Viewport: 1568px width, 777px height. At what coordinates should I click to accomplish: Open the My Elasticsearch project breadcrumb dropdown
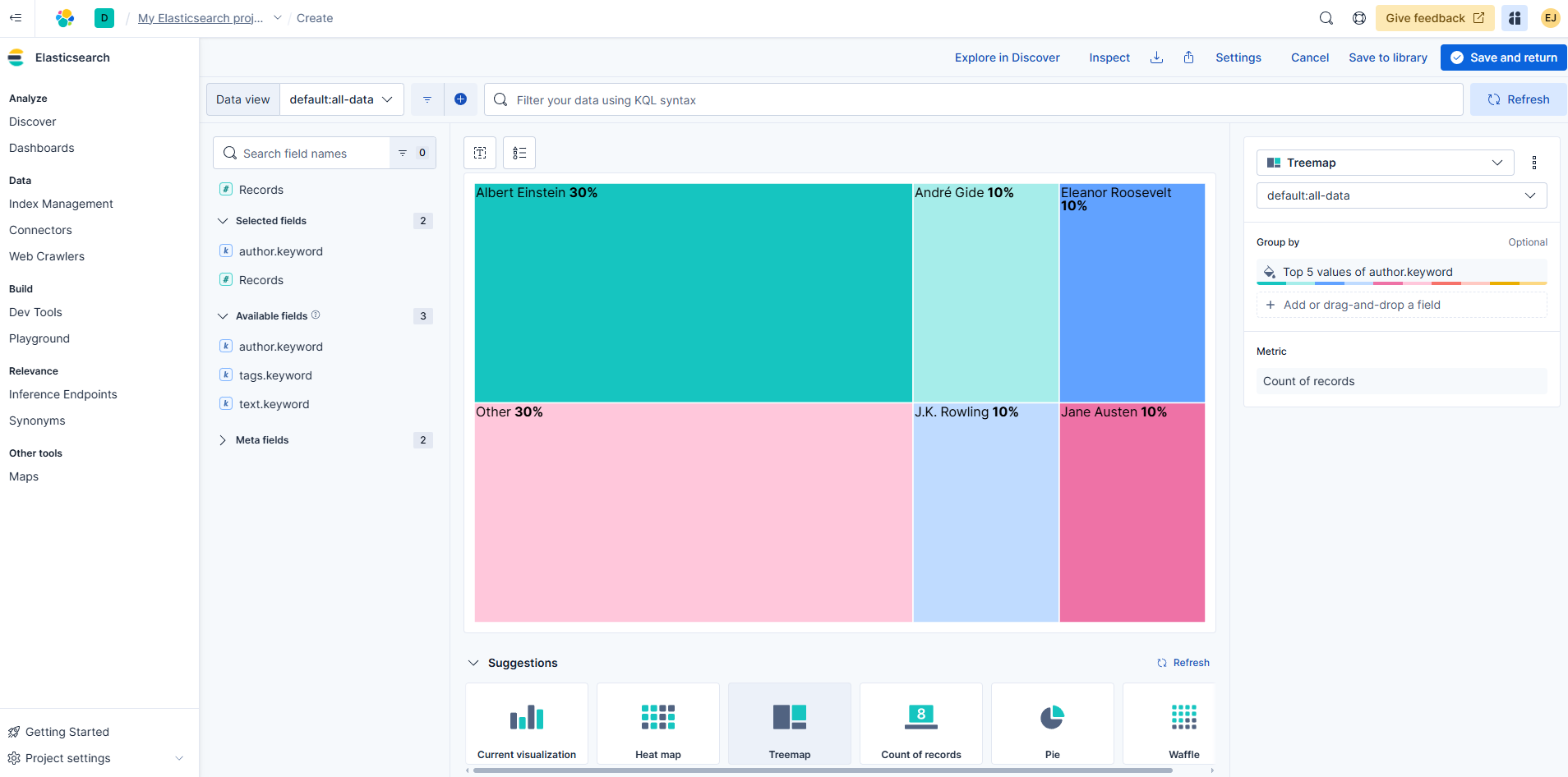[277, 18]
